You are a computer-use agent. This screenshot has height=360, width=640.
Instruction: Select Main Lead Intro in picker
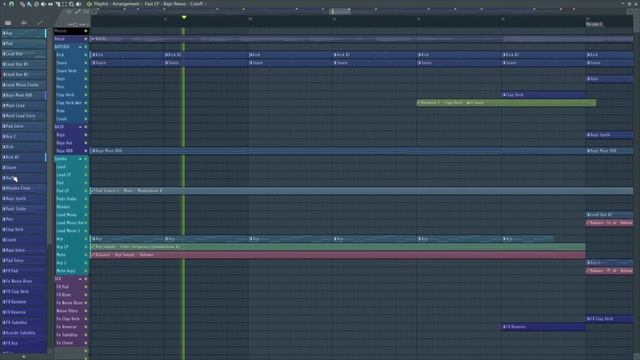(x=24, y=116)
